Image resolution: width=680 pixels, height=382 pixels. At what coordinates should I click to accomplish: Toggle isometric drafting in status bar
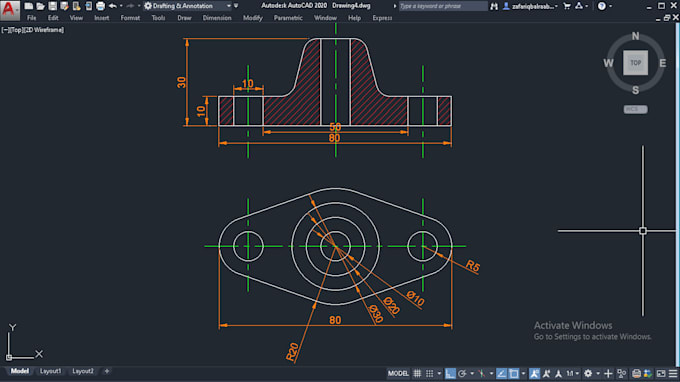click(481, 373)
